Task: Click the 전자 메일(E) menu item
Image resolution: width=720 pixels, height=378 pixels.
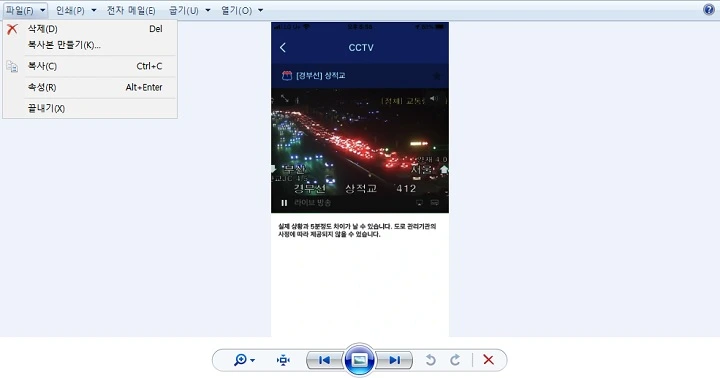Action: tap(131, 10)
